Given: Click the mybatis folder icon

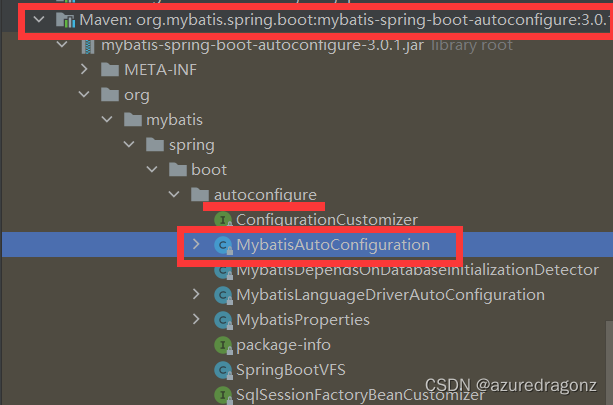Looking at the screenshot, I should coord(133,120).
